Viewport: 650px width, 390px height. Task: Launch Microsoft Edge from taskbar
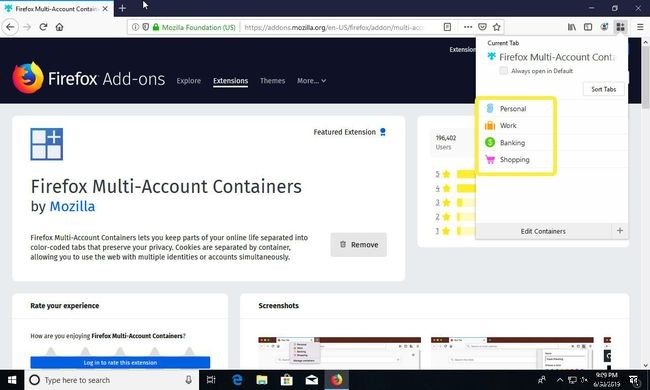[x=237, y=380]
